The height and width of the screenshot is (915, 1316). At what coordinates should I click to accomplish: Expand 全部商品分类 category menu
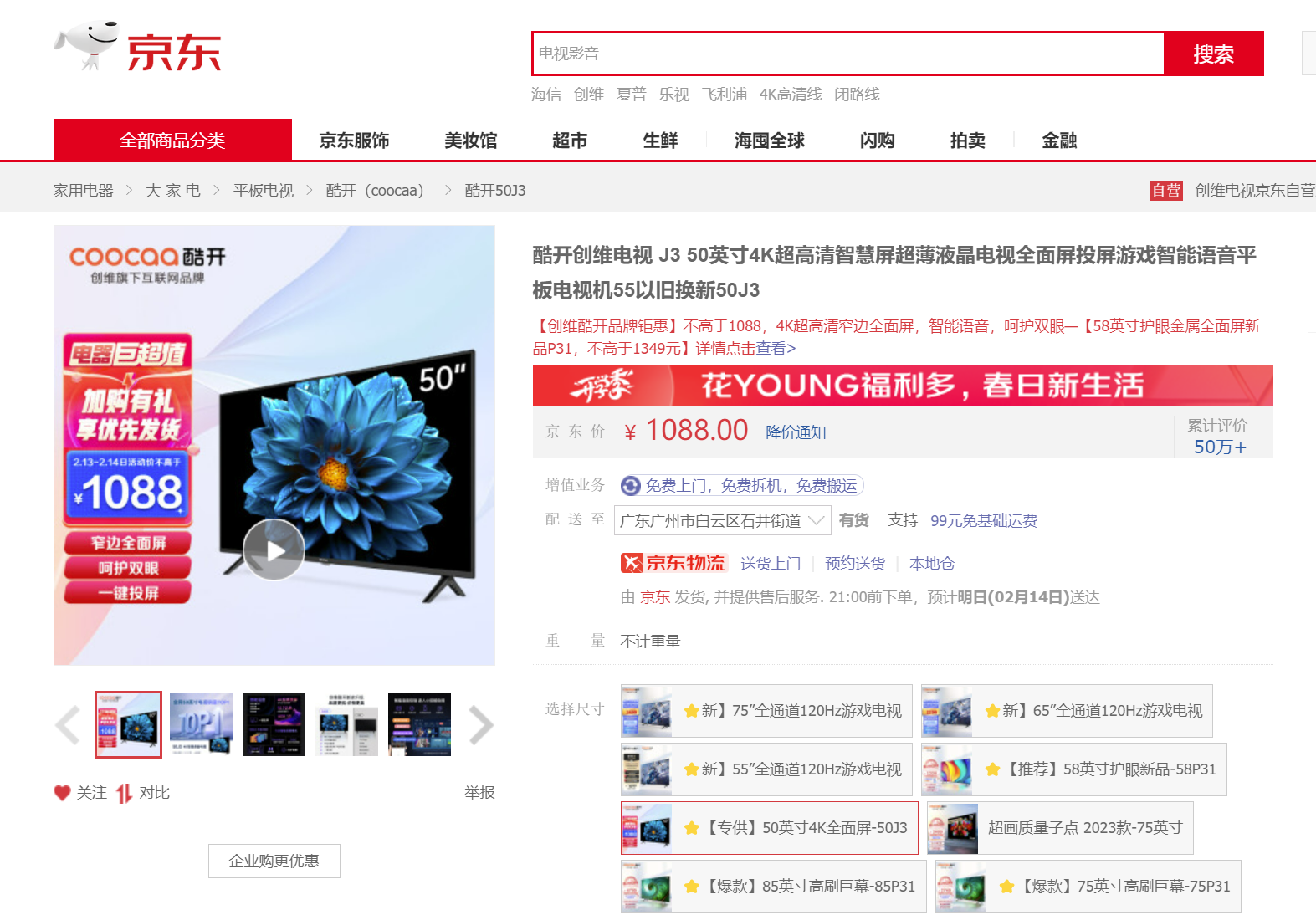tap(172, 140)
